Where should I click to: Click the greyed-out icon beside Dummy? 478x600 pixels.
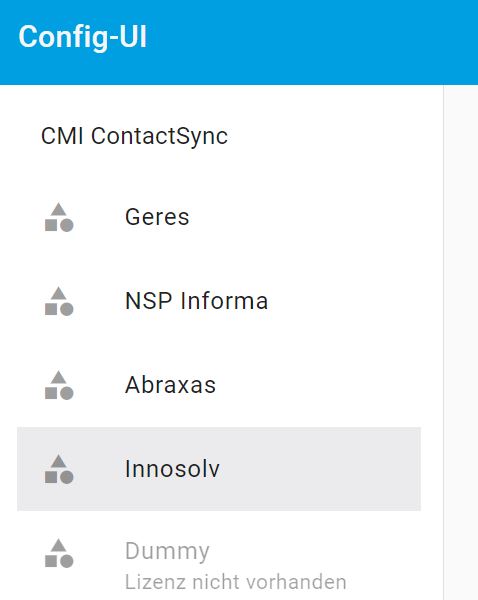[x=59, y=553]
